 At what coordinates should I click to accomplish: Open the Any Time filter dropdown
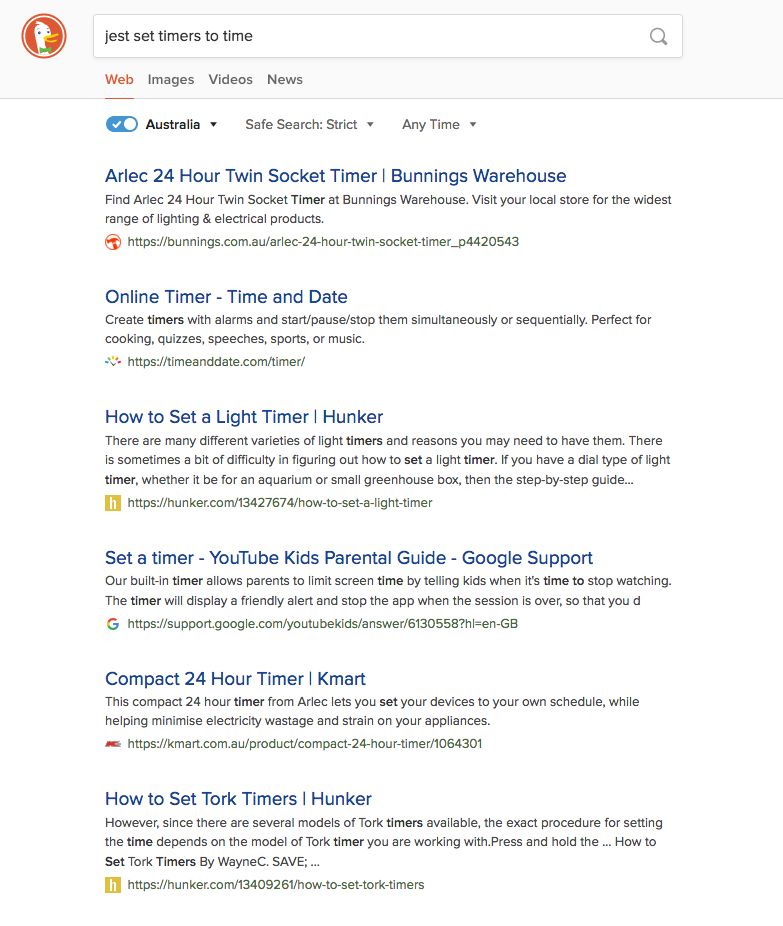coord(439,125)
